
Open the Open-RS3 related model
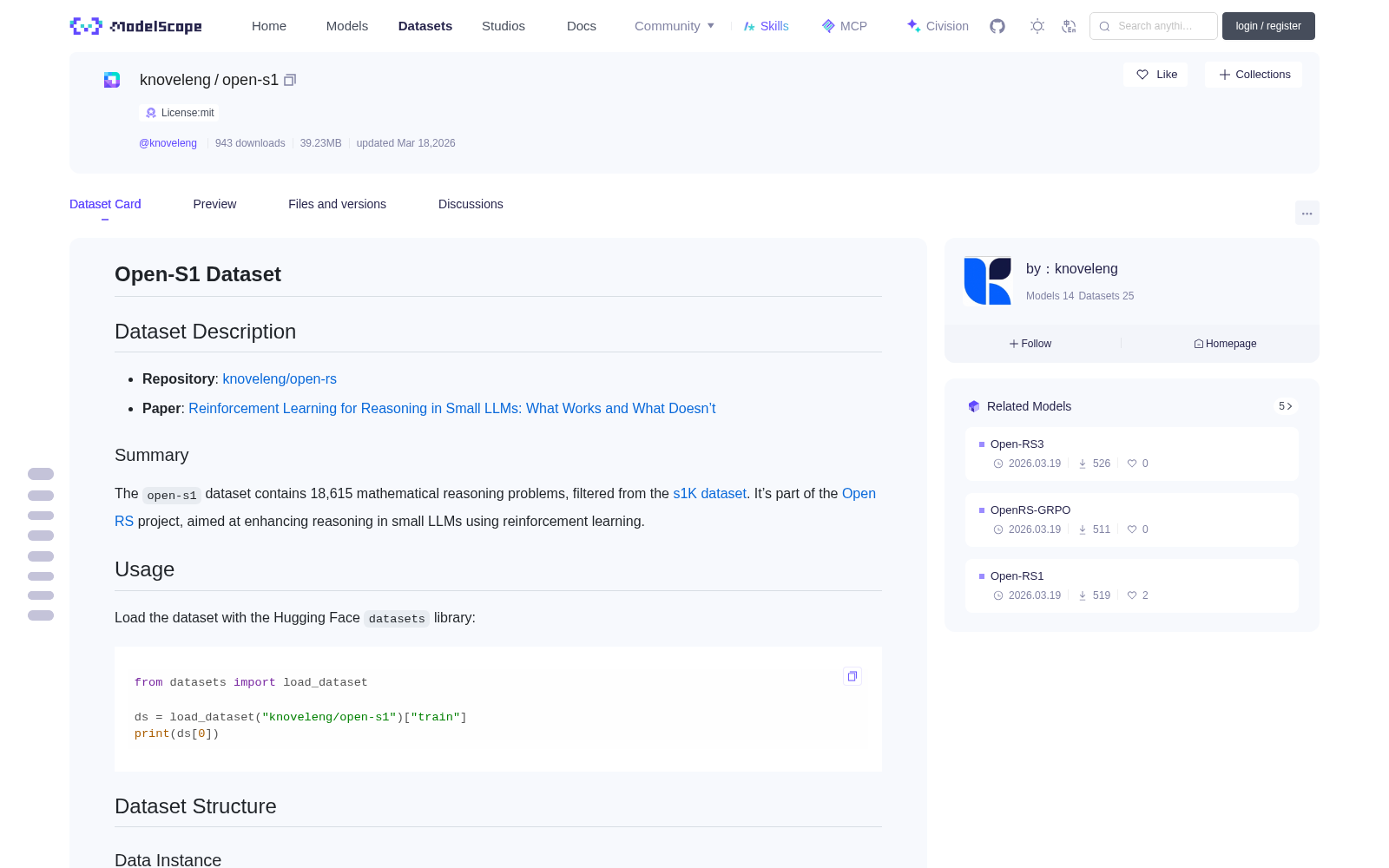[x=1131, y=454]
